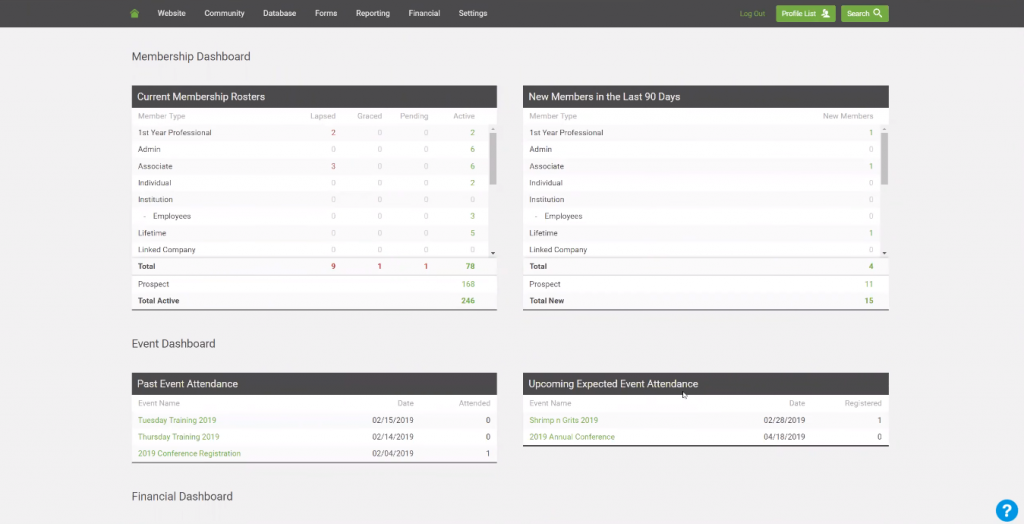Click the Log Out link
Viewport: 1024px width, 524px height.
(752, 14)
